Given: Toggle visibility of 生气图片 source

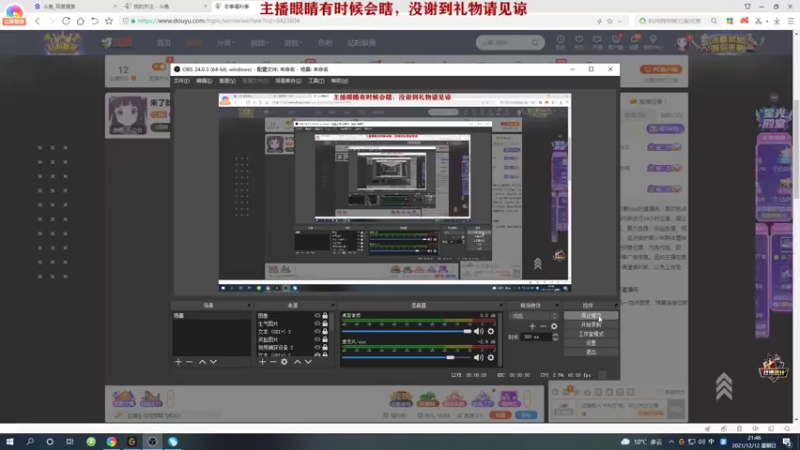Looking at the screenshot, I should [x=317, y=323].
